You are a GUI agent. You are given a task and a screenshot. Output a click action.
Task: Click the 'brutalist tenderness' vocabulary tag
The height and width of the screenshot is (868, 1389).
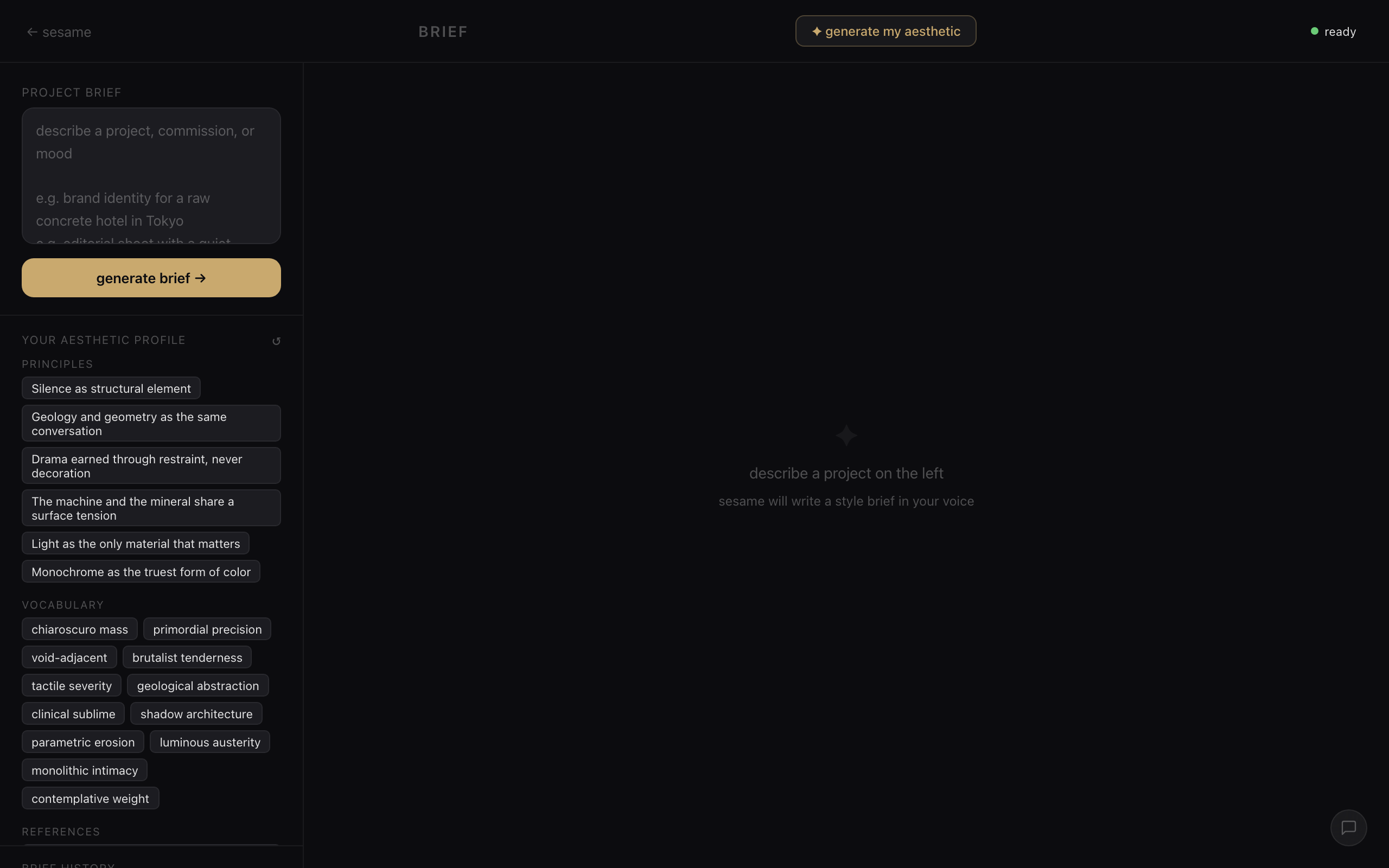(187, 658)
